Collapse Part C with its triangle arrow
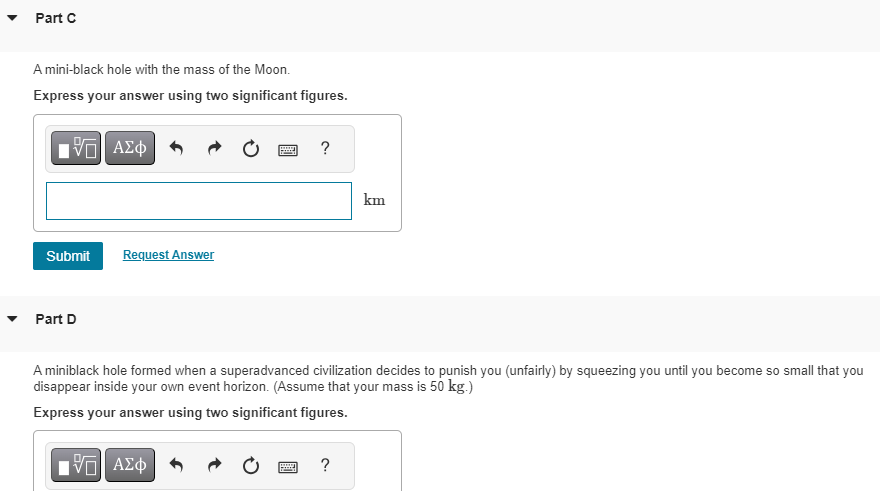The image size is (886, 491). point(12,19)
